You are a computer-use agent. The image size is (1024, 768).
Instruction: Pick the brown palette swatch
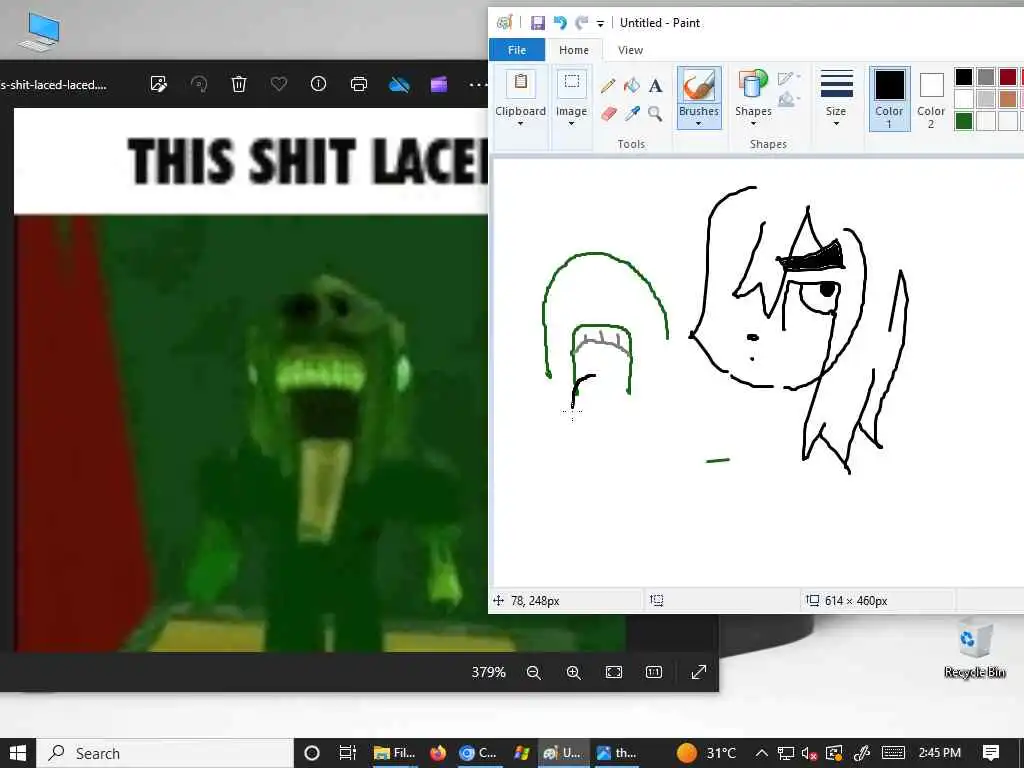pos(1008,99)
